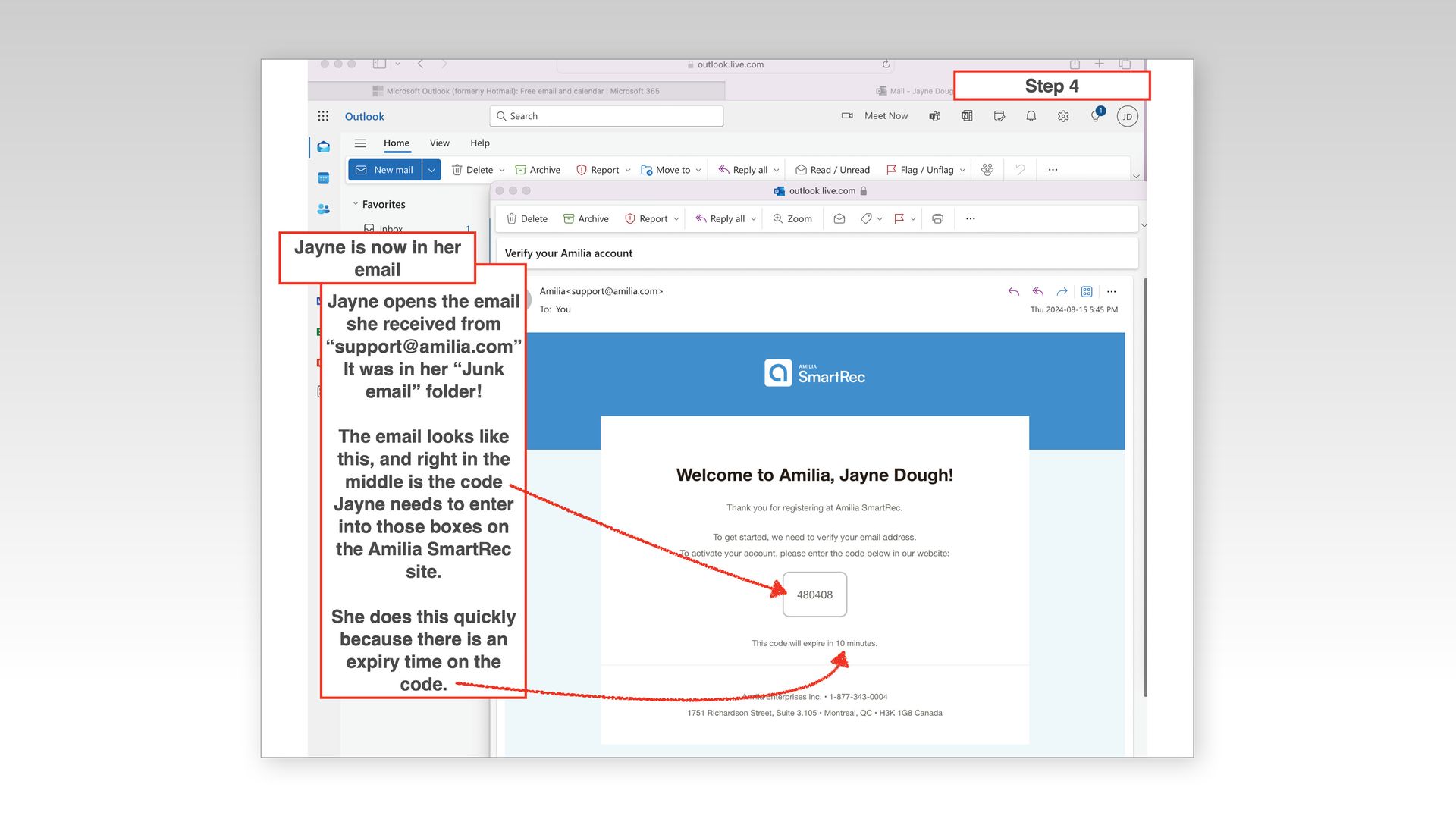Screen dimensions: 1456x819
Task: Open the People module in left rail
Action: pos(324,209)
